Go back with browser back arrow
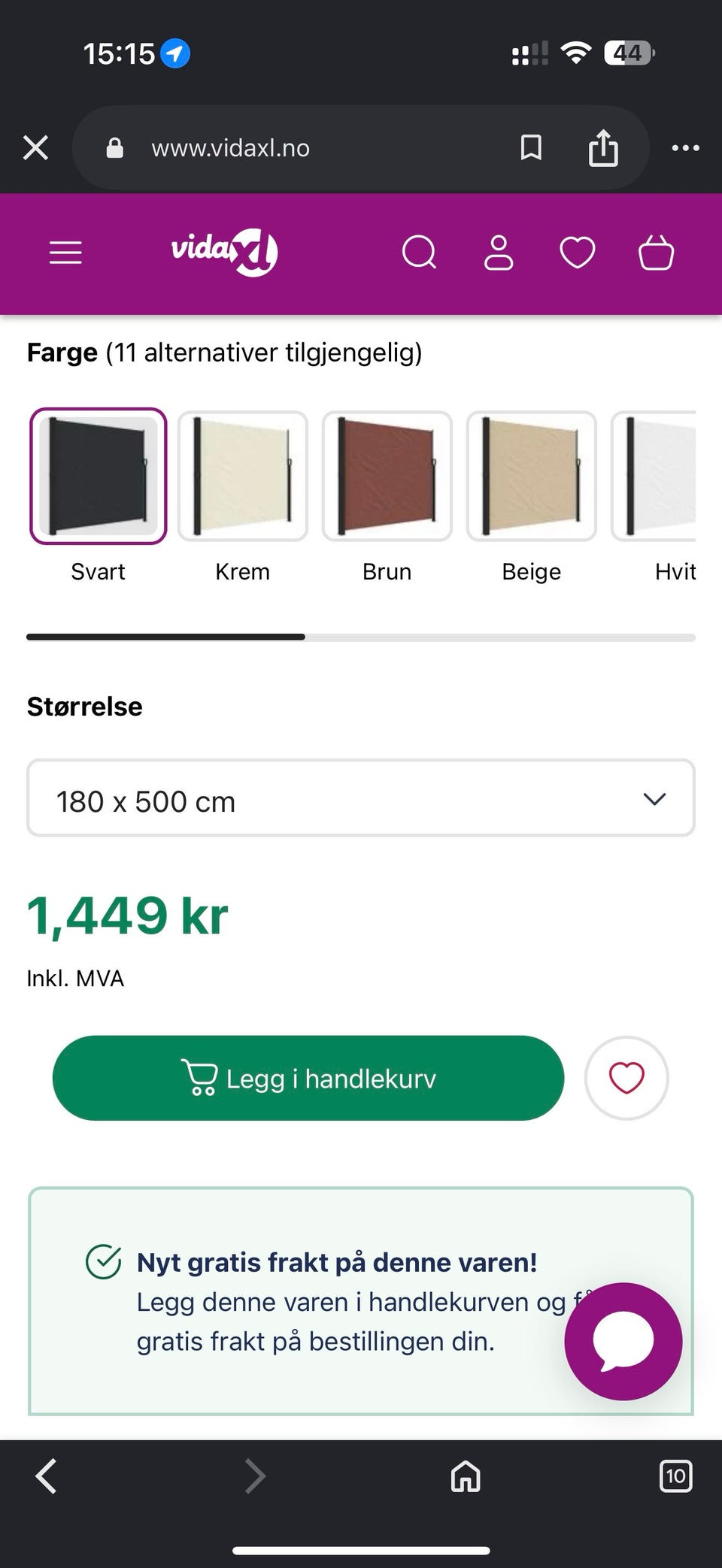722x1568 pixels. click(47, 1476)
